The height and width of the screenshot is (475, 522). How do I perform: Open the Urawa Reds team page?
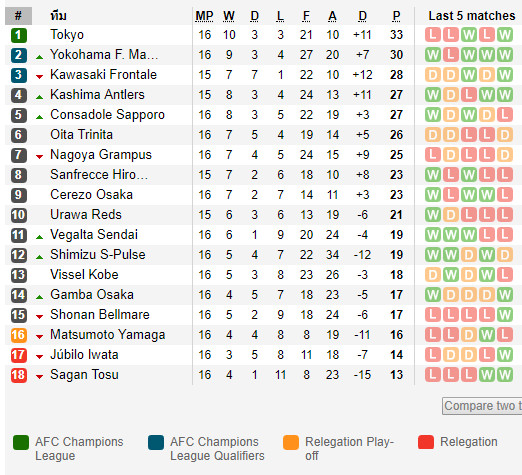(86, 215)
